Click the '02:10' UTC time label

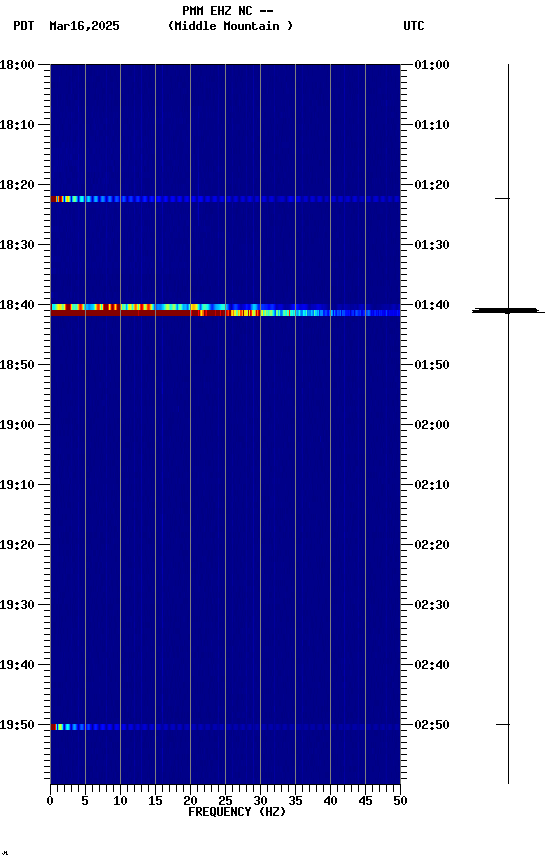pos(432,485)
